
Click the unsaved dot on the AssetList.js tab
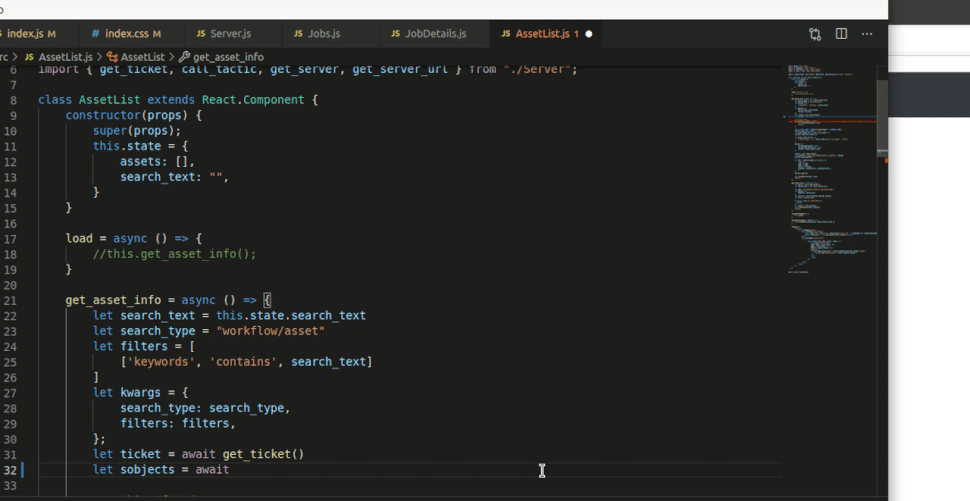pyautogui.click(x=589, y=34)
